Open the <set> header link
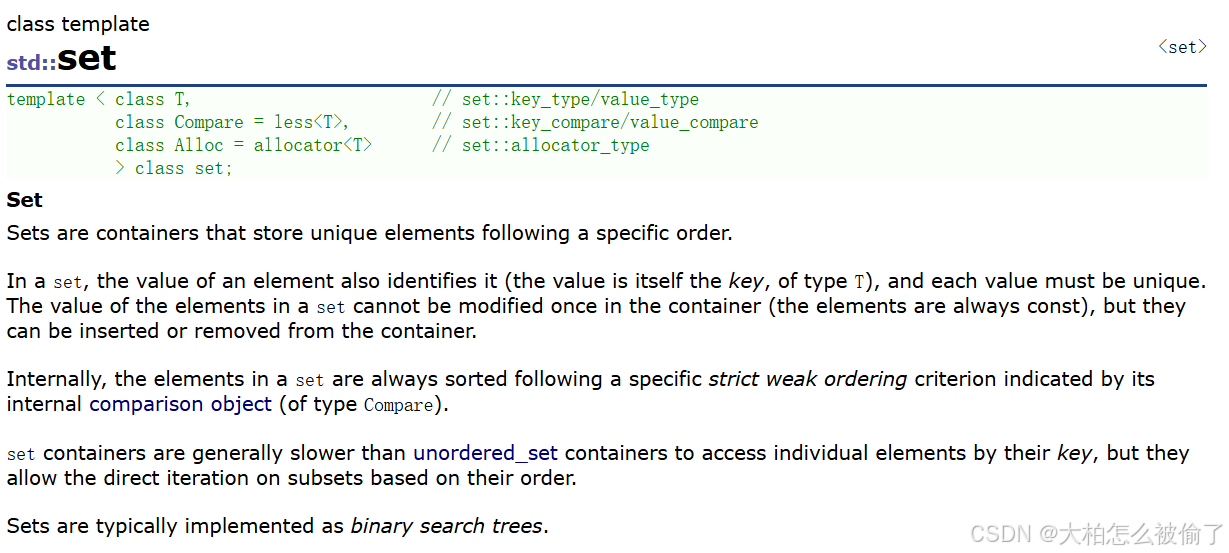The width and height of the screenshot is (1229, 553). click(1182, 47)
